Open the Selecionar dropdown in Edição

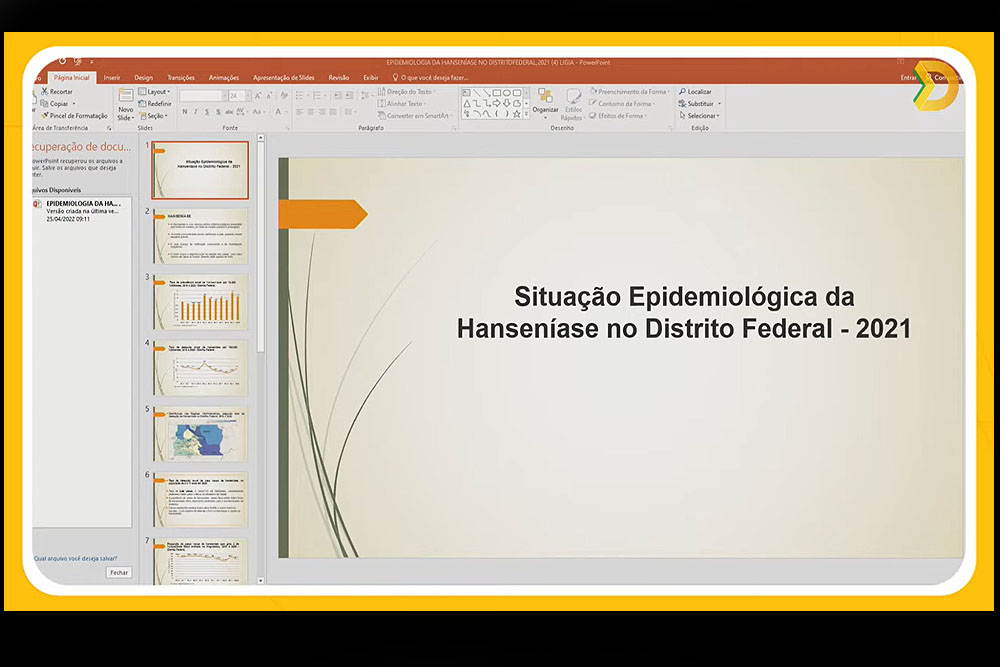click(x=700, y=116)
